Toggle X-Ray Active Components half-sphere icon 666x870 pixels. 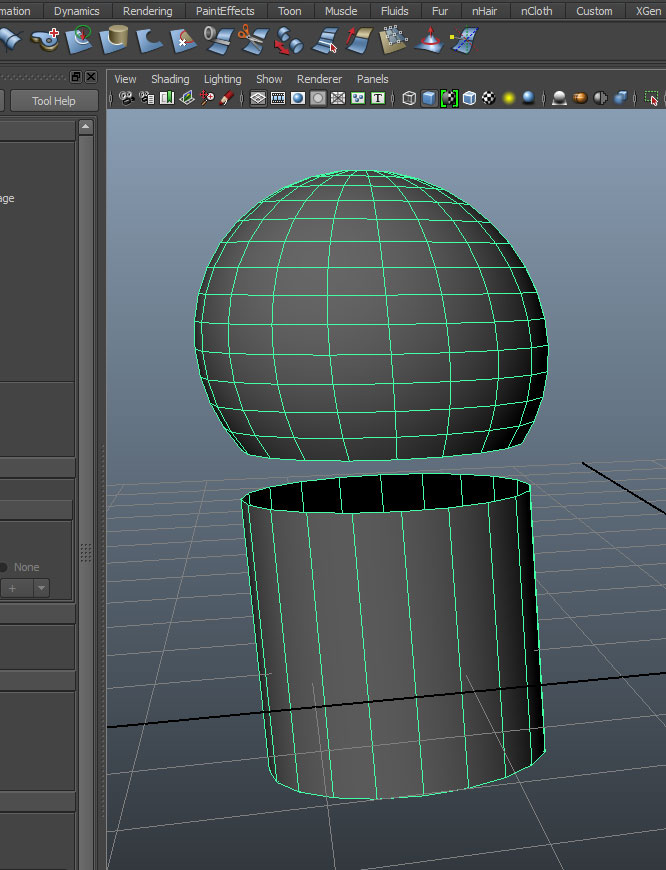point(601,98)
